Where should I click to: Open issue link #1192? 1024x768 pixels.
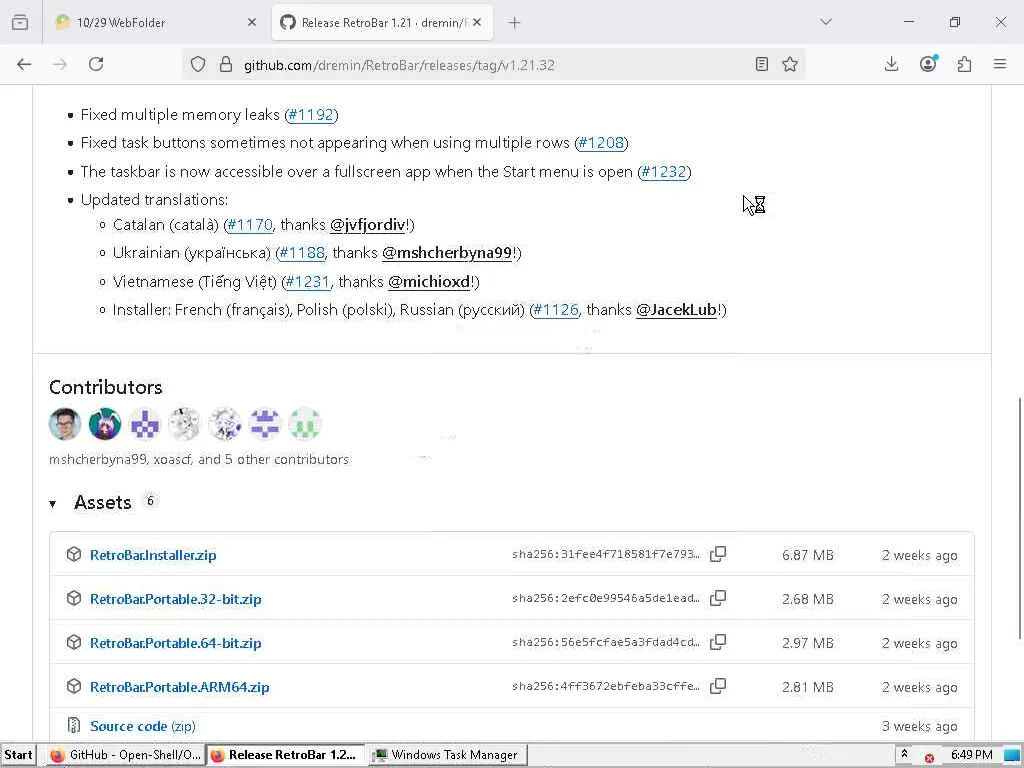tap(311, 115)
